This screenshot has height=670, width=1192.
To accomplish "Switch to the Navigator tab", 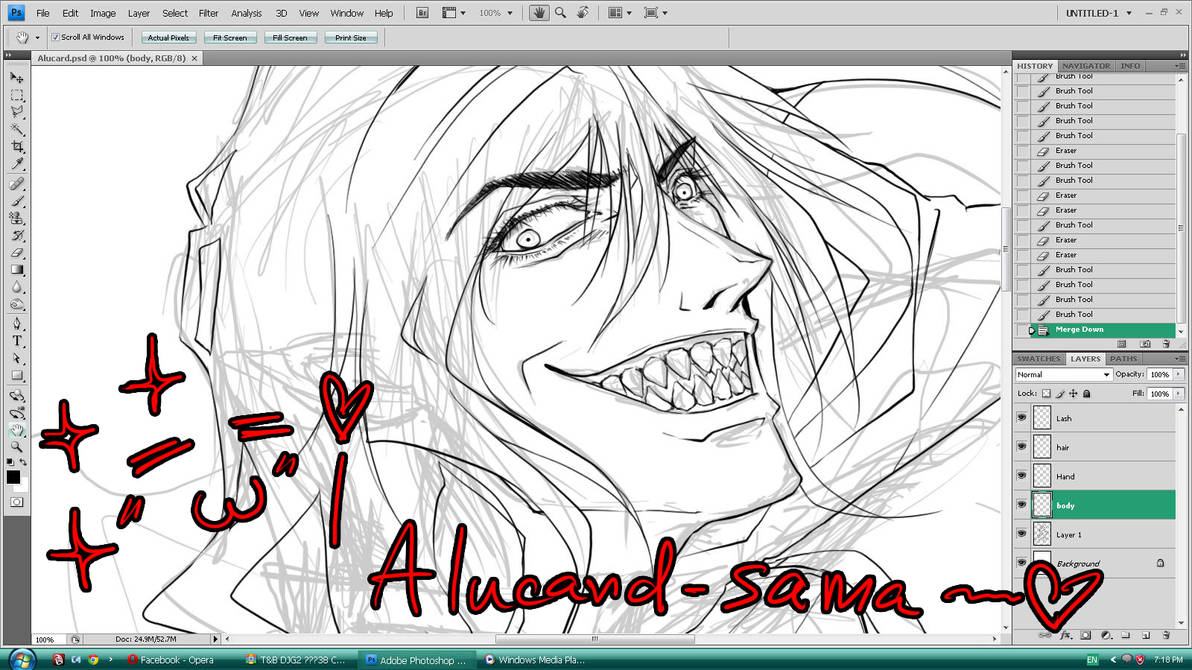I will pos(1086,66).
